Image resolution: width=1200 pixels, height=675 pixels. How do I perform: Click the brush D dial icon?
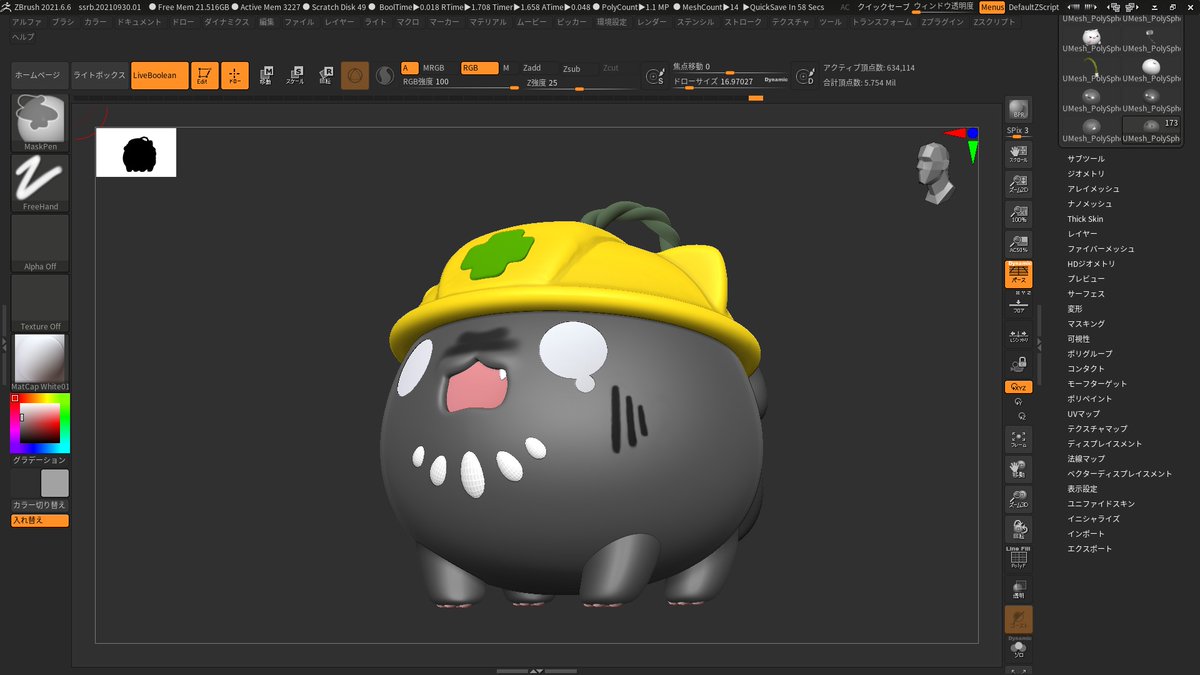coord(805,76)
